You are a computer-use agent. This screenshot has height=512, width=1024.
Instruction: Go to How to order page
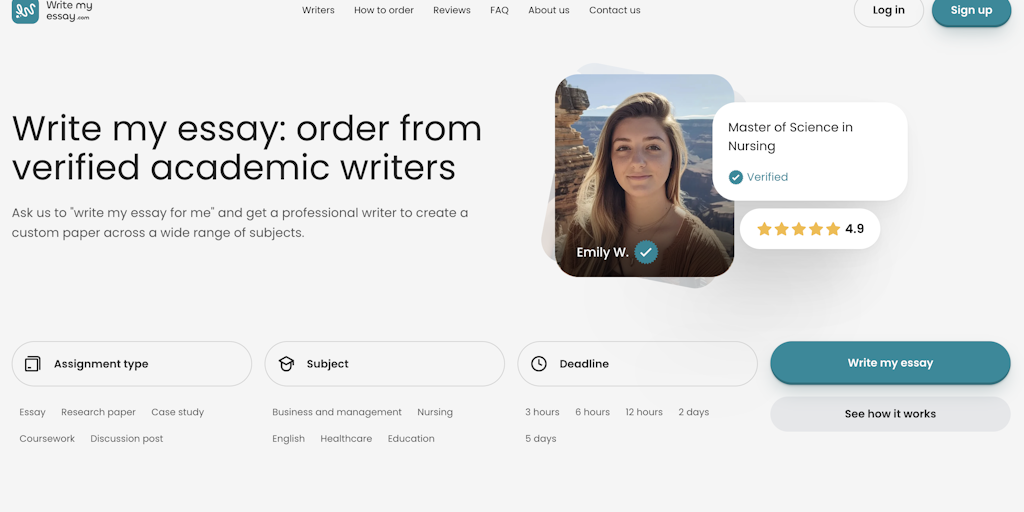click(384, 10)
